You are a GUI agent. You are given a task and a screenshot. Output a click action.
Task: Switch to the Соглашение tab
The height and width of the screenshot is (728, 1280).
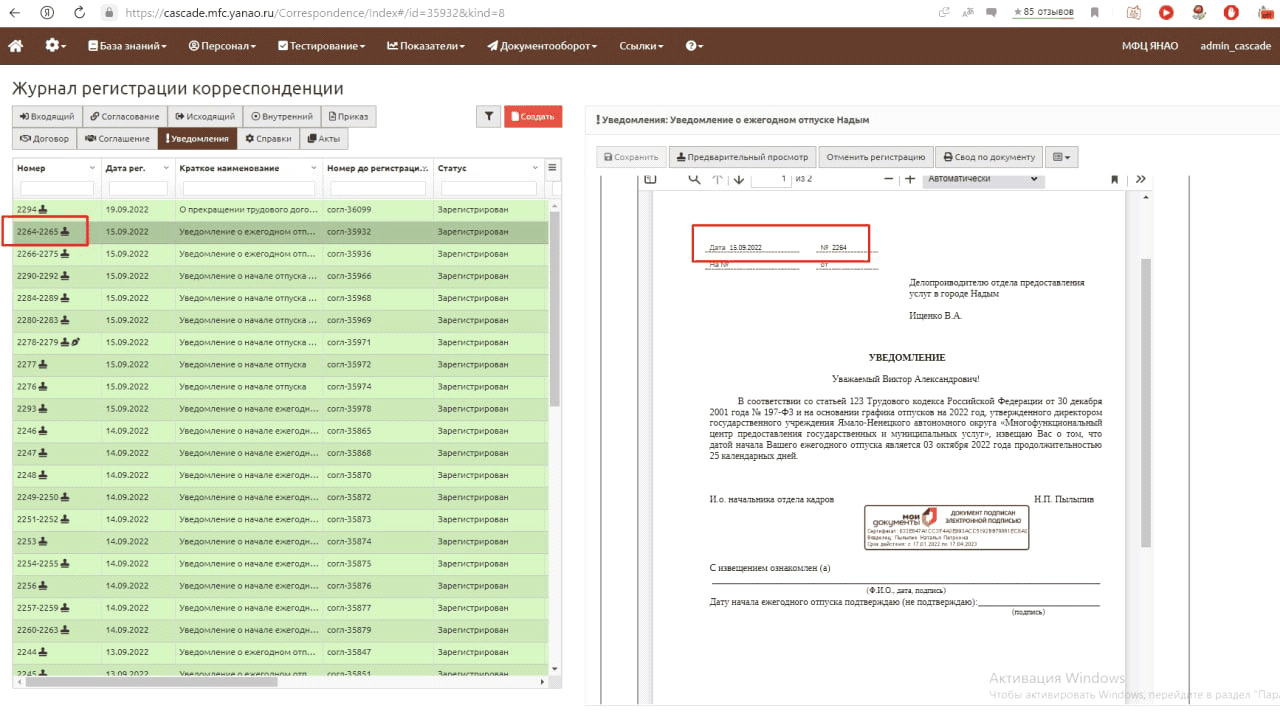(116, 139)
